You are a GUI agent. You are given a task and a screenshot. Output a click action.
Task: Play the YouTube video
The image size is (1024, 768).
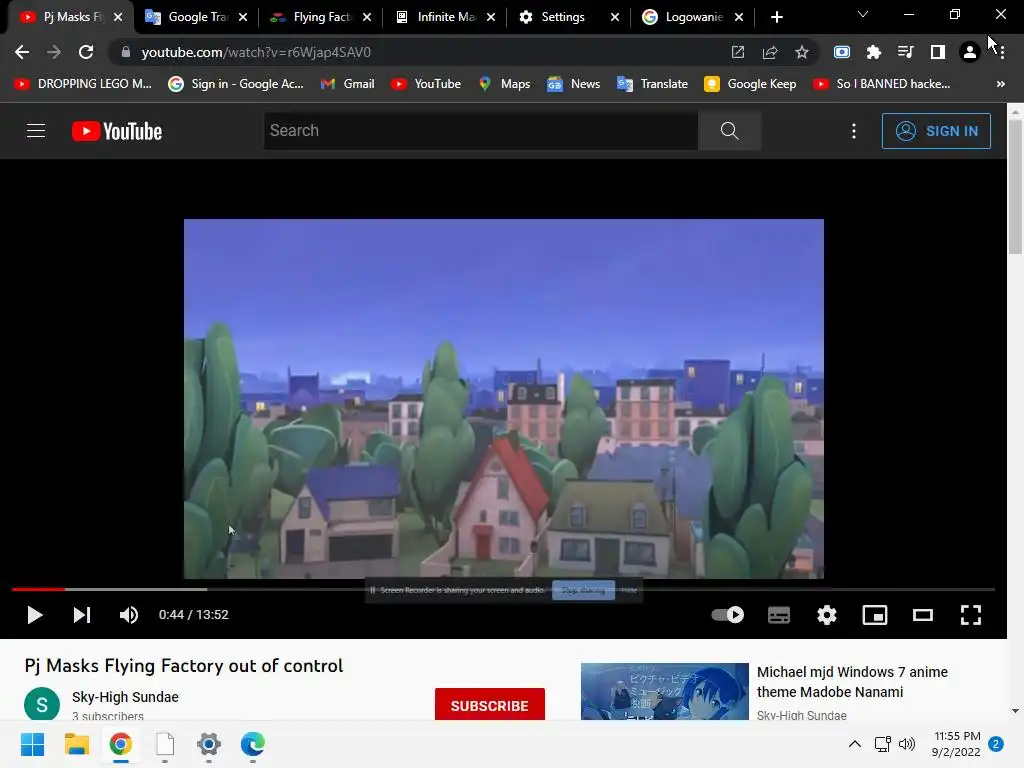click(x=35, y=615)
